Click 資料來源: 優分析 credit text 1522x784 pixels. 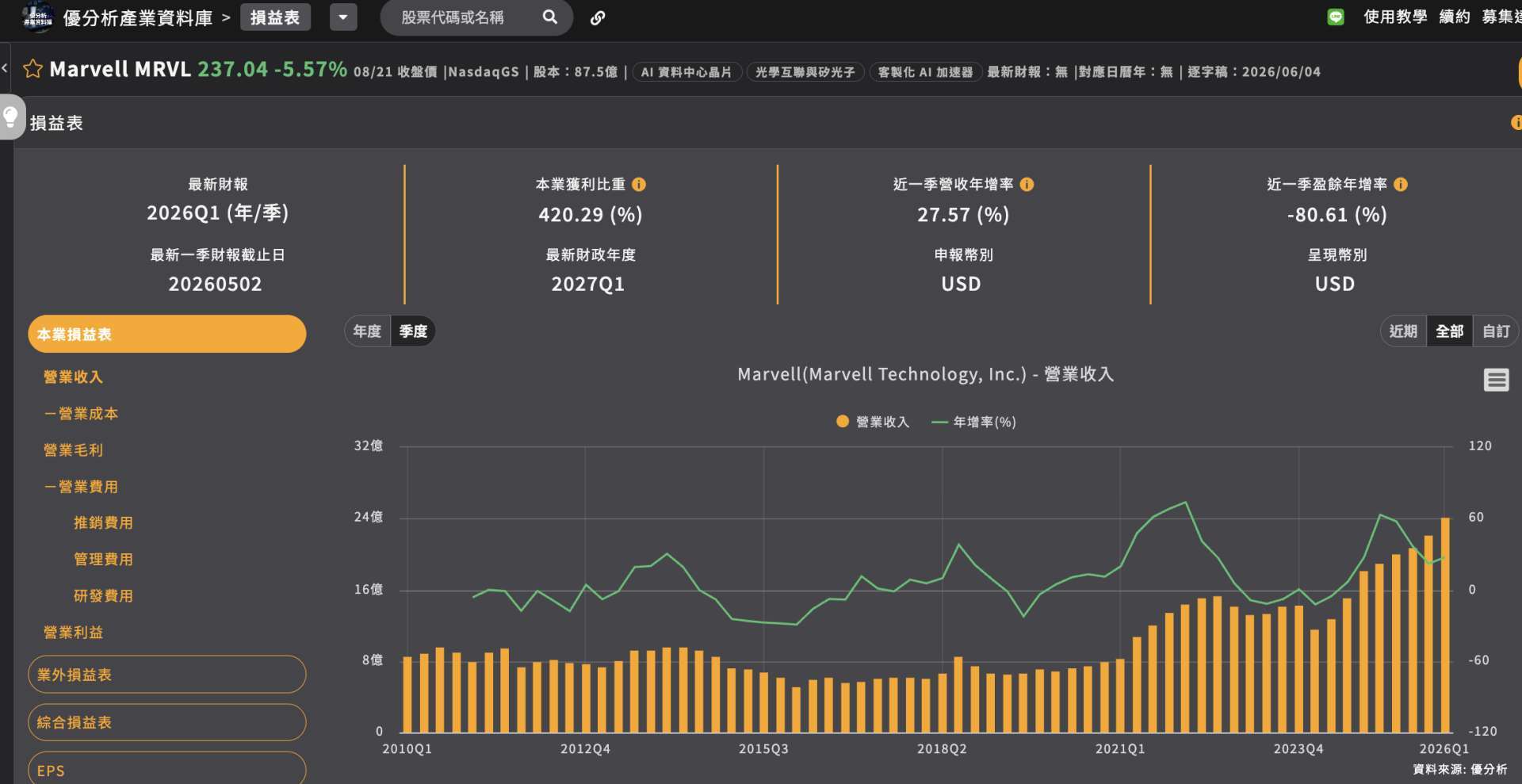pyautogui.click(x=1459, y=770)
